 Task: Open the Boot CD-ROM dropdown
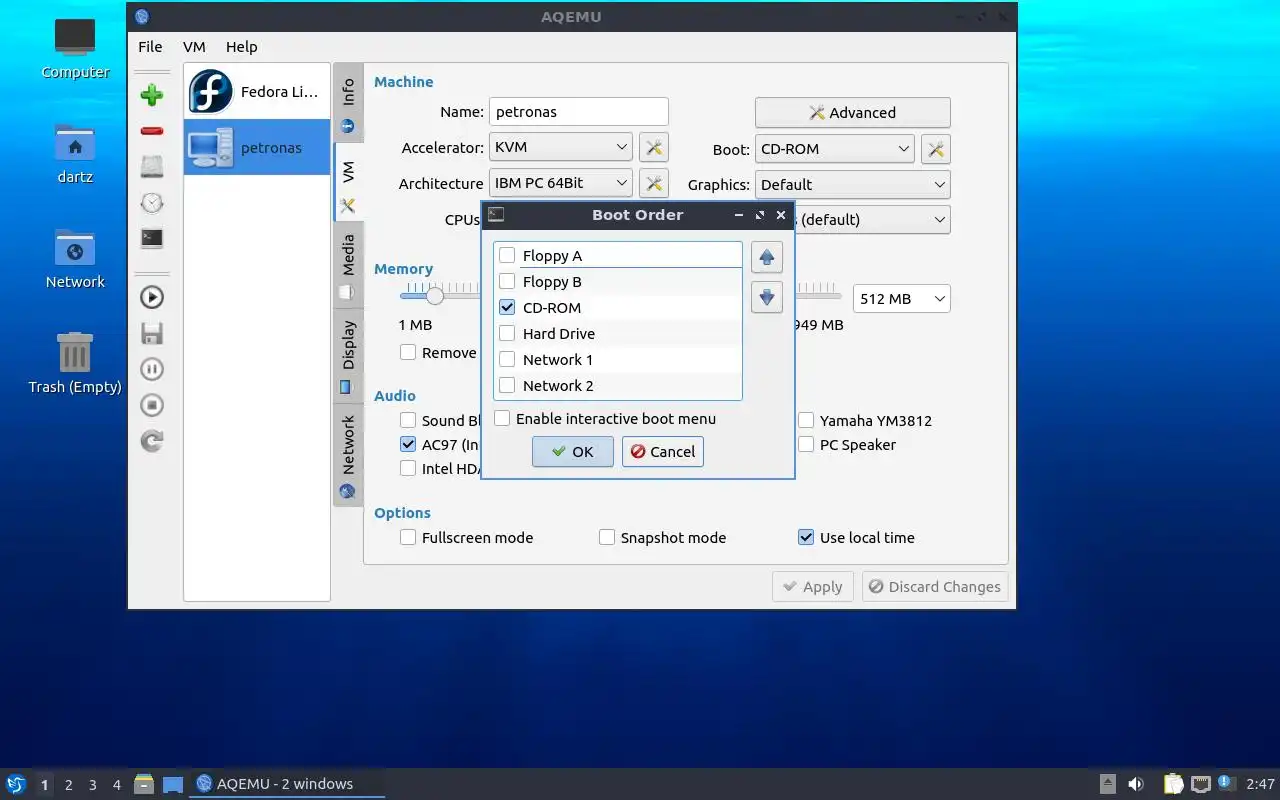click(834, 149)
